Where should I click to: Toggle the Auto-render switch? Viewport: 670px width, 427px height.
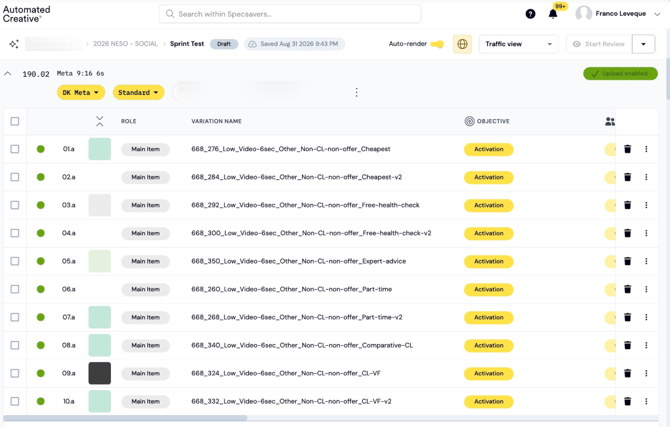point(437,44)
